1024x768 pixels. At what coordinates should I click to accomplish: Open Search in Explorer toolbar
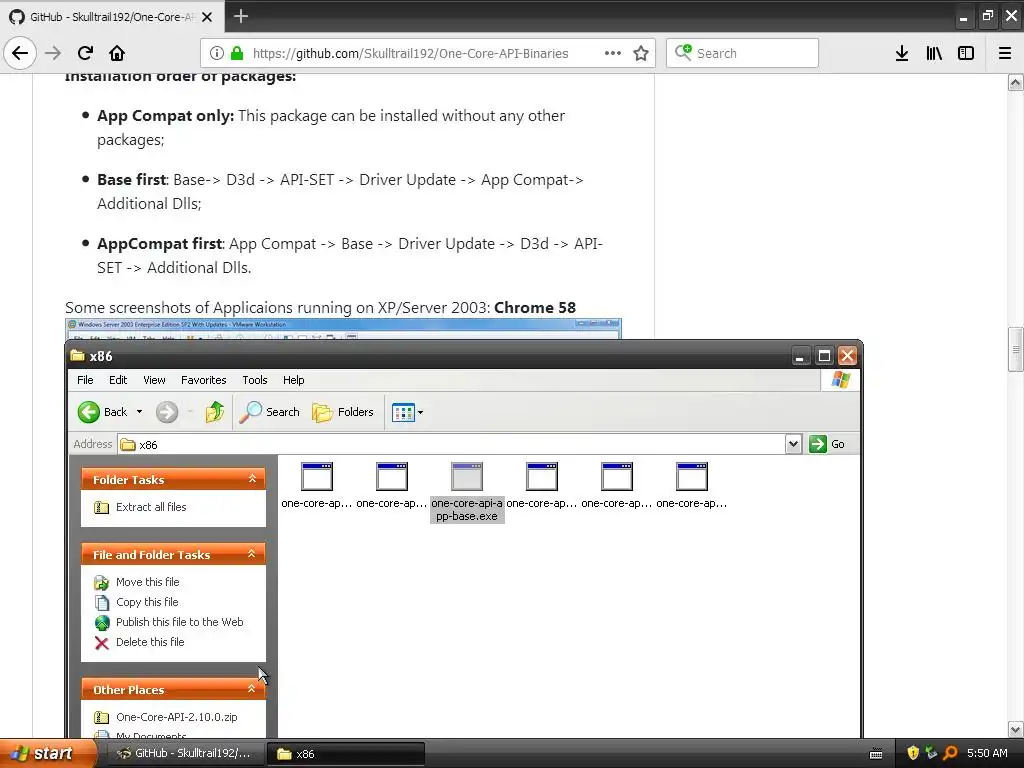[x=269, y=412]
